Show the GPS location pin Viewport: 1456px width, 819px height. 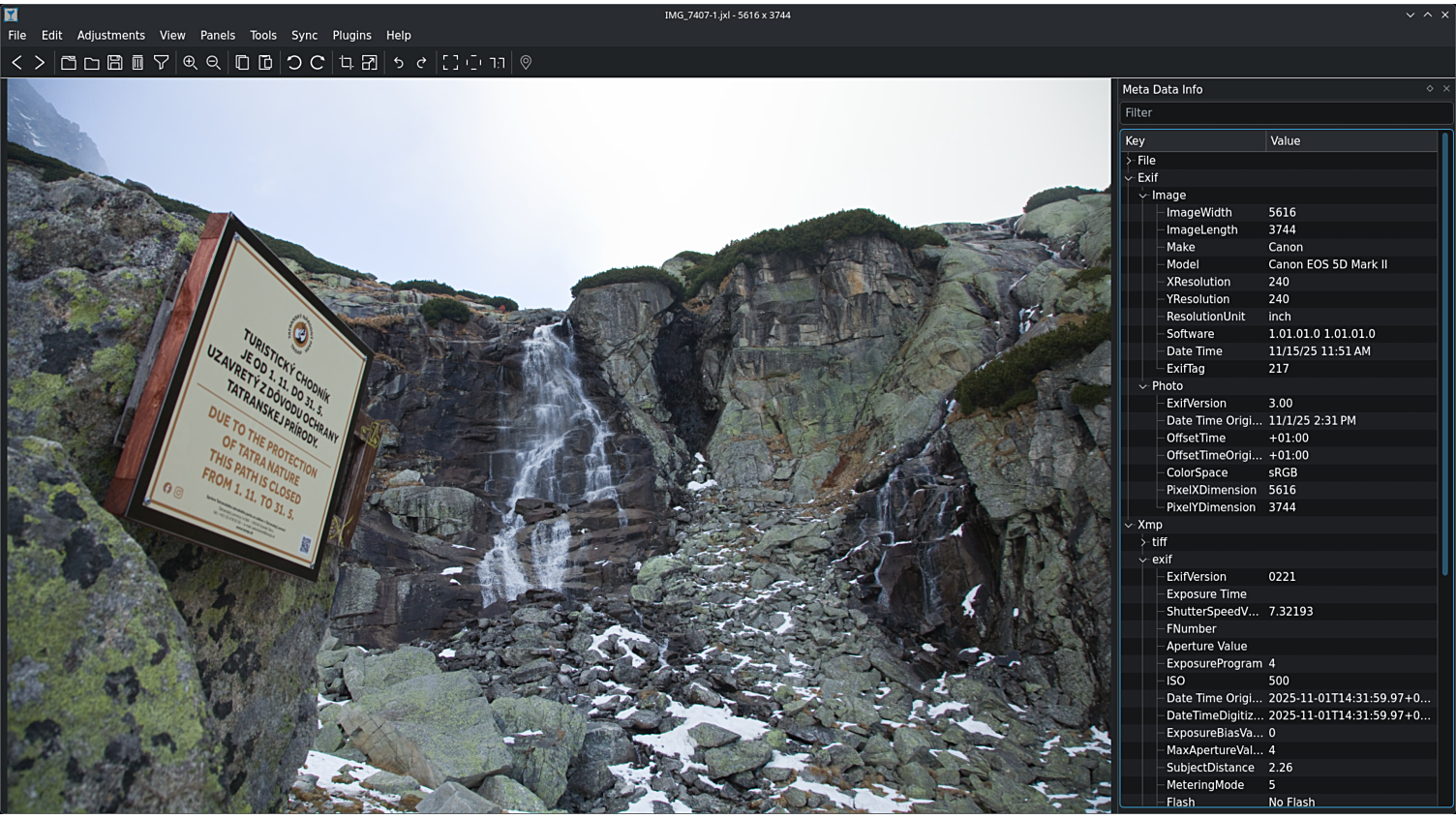coord(526,62)
